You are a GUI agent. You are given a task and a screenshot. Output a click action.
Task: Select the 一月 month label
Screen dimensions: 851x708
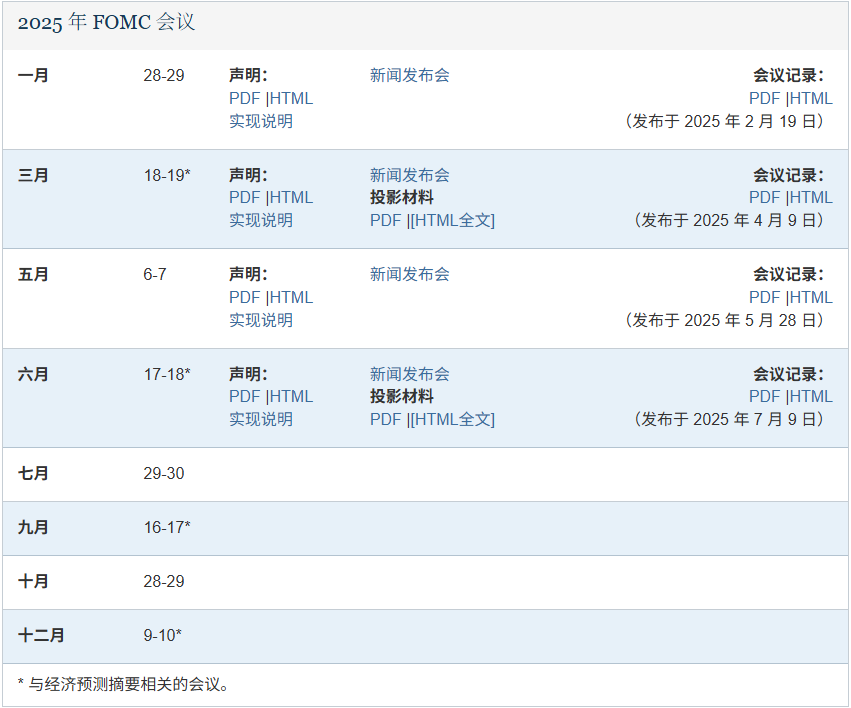click(34, 75)
